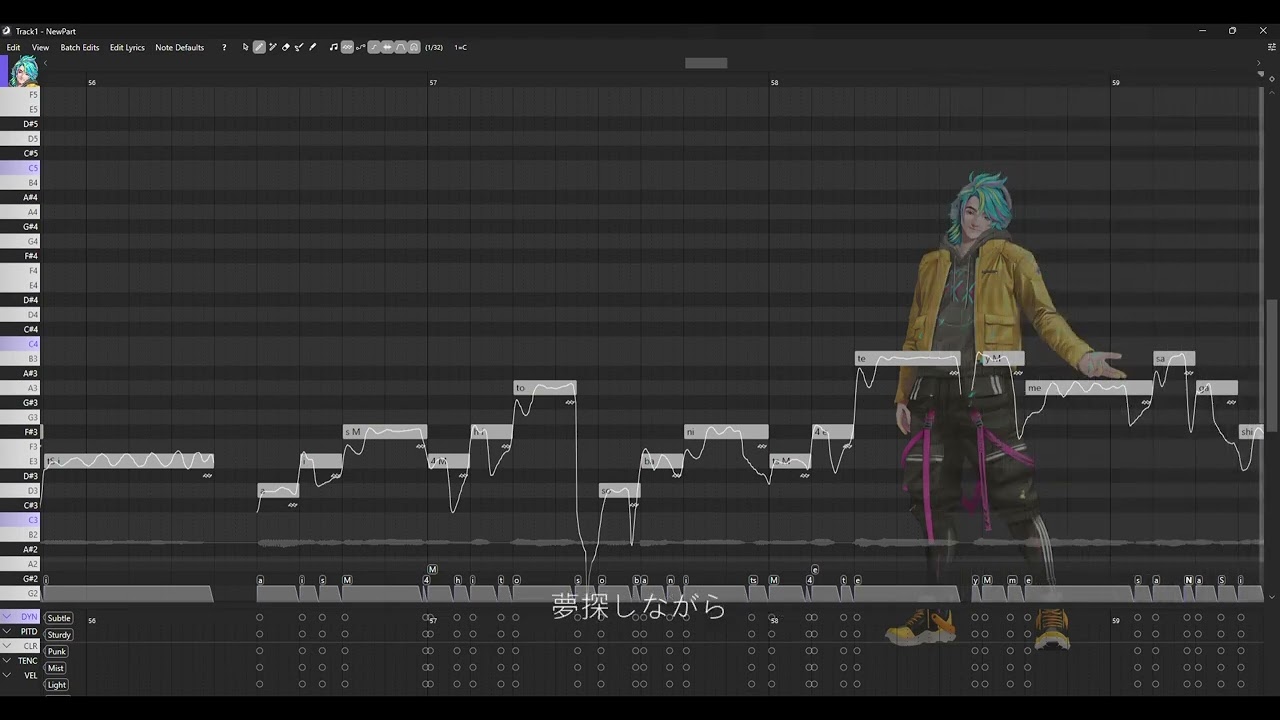Image resolution: width=1280 pixels, height=720 pixels.
Task: Open the 1=C key selector
Action: click(460, 47)
